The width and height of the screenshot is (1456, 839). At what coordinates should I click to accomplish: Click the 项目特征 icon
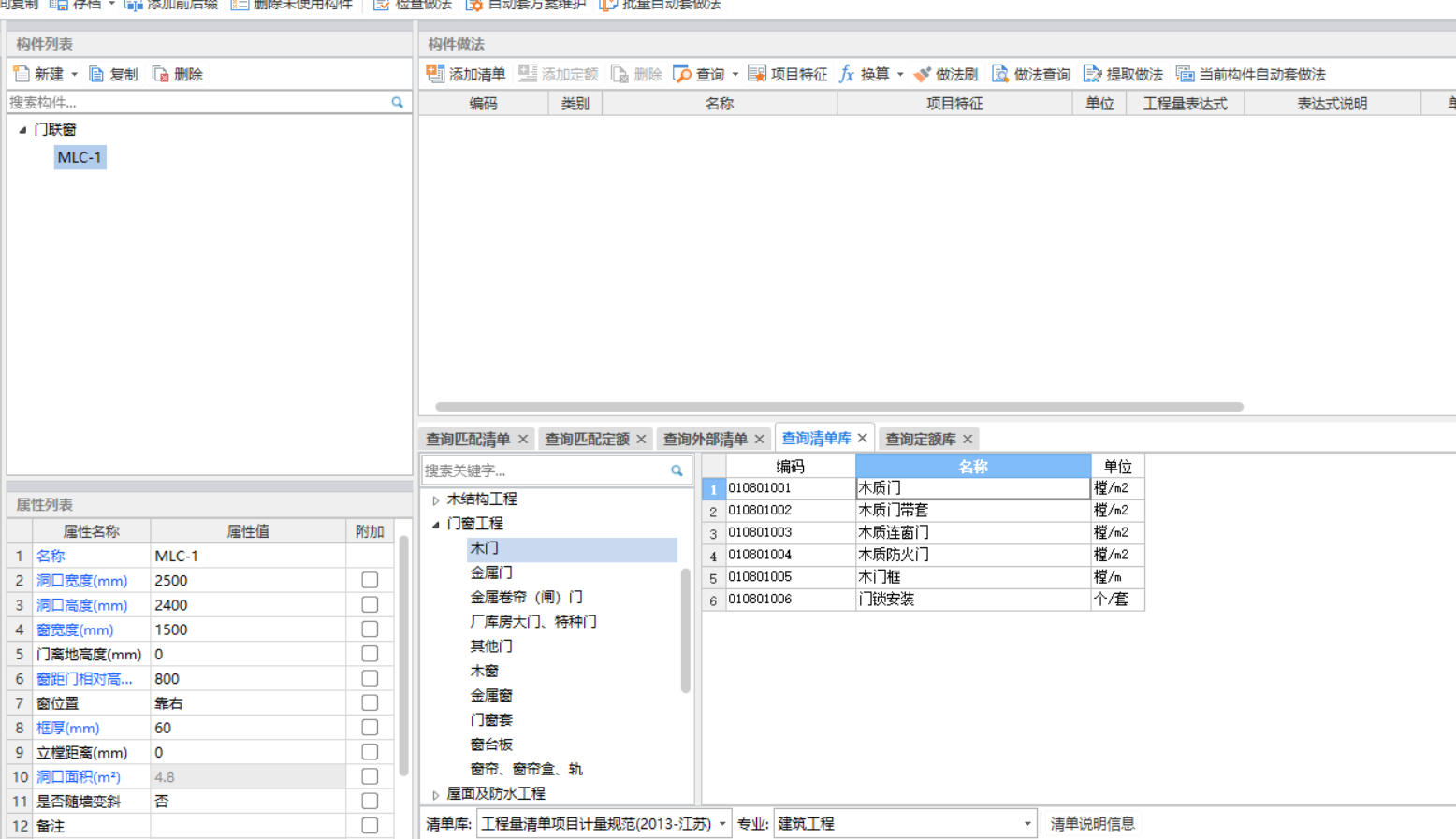click(x=757, y=73)
